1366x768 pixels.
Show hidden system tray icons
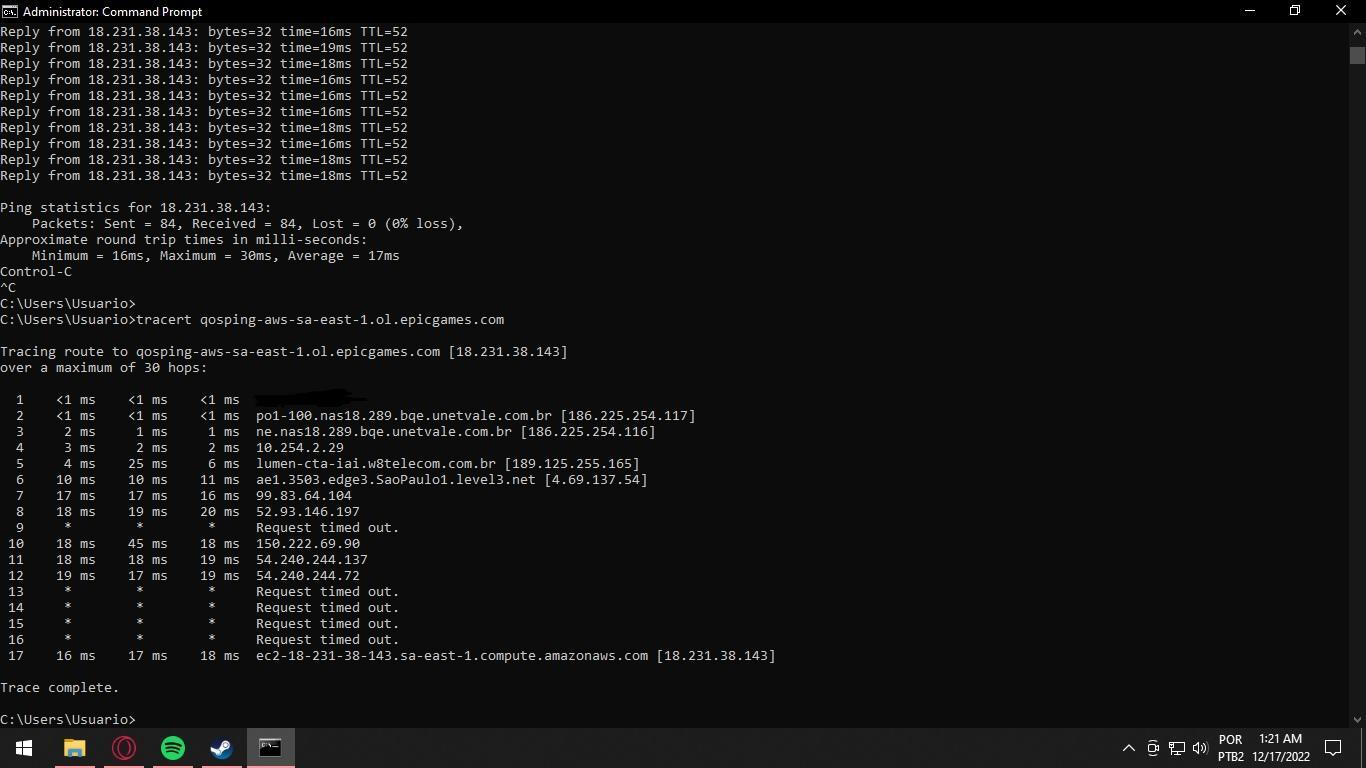[x=1129, y=748]
